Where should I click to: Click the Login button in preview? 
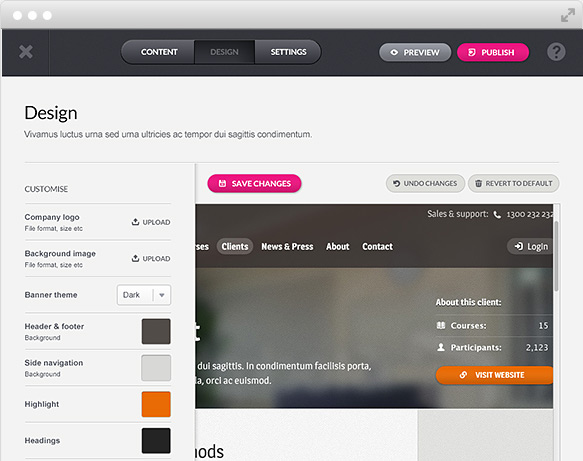point(530,246)
